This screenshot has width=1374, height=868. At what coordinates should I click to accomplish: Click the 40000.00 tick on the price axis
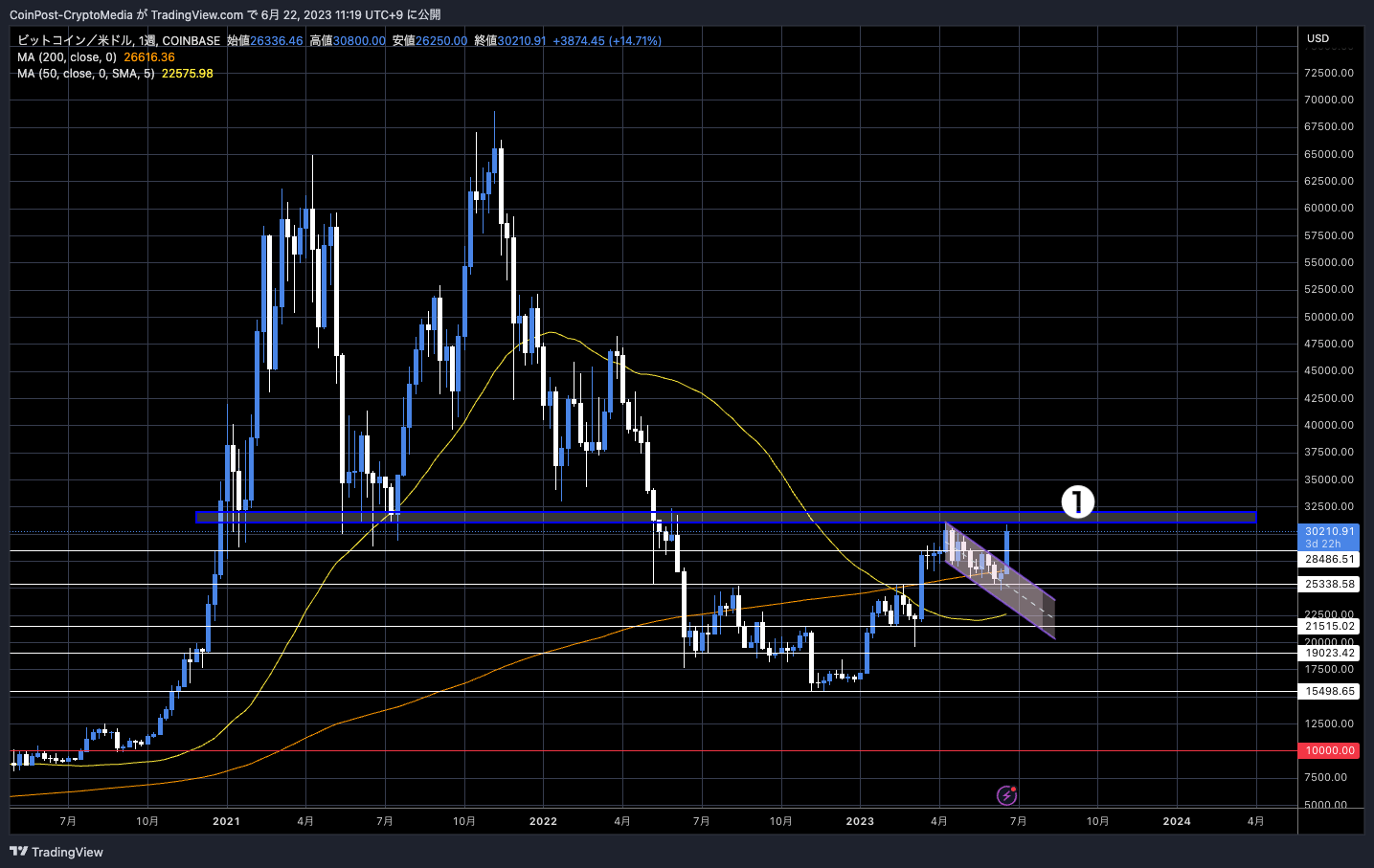(1329, 425)
